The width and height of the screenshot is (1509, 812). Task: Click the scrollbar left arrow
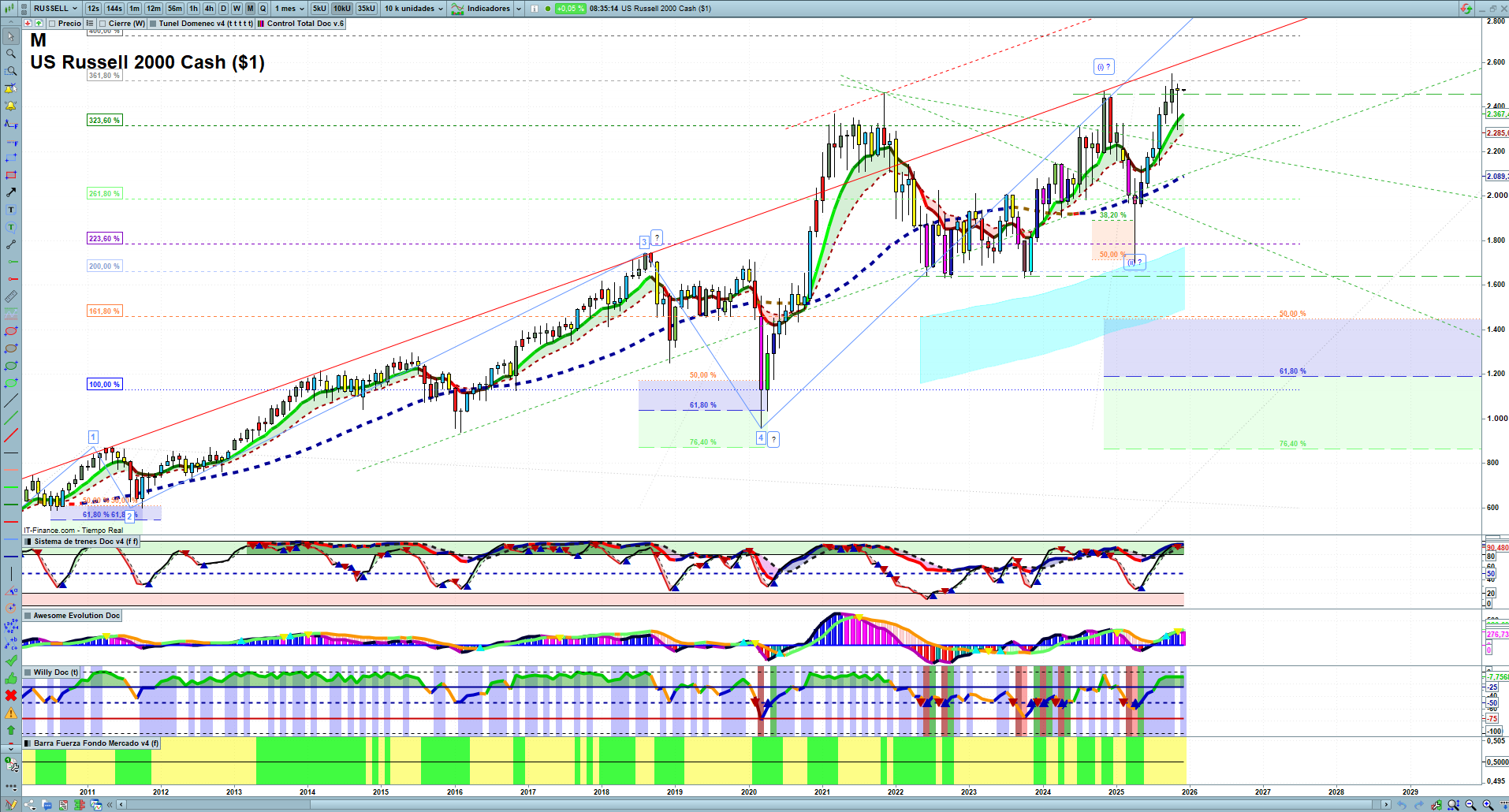[x=121, y=805]
